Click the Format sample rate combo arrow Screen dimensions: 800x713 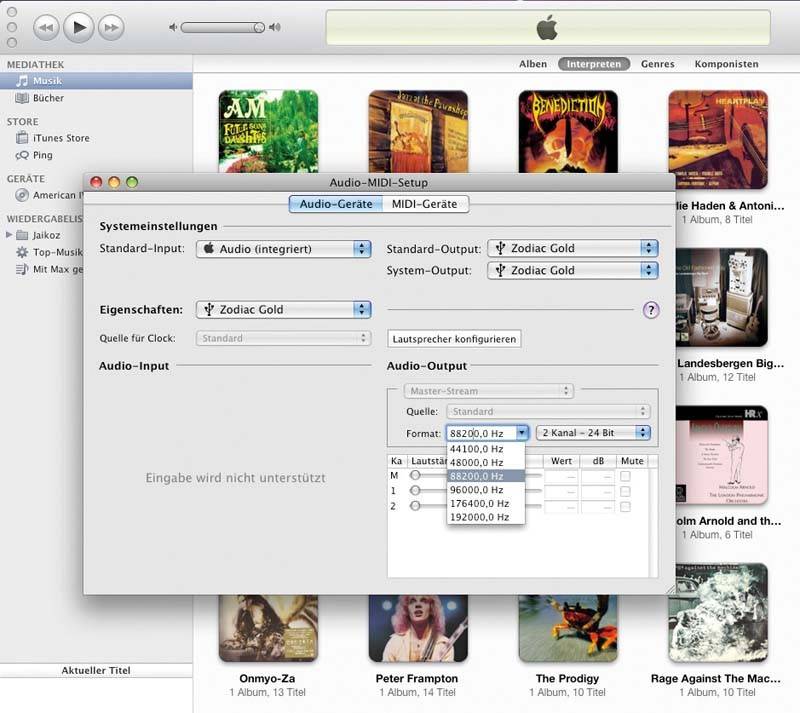[x=522, y=433]
